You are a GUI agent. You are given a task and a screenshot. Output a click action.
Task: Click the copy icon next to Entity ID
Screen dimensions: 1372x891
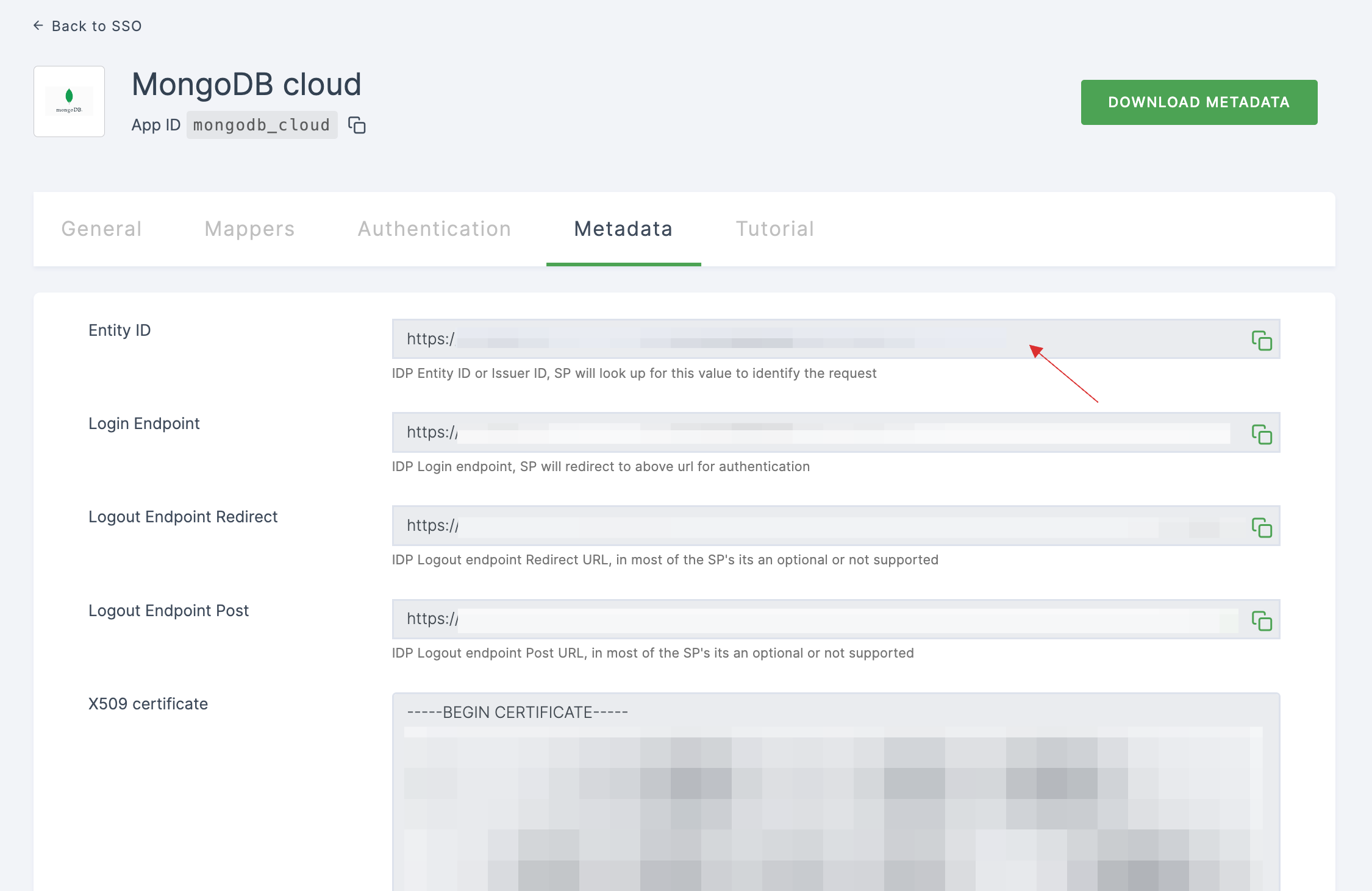coord(1262,340)
